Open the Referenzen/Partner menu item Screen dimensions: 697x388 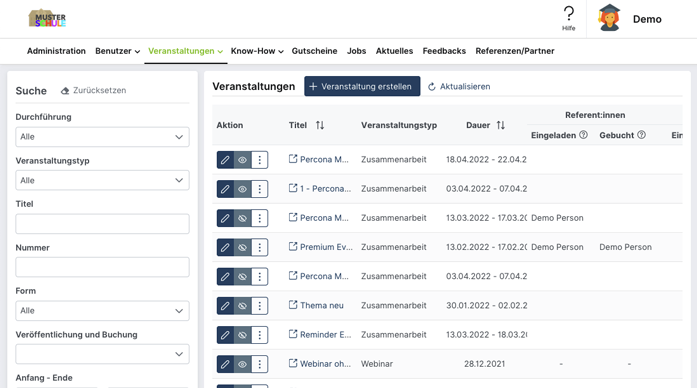(515, 51)
